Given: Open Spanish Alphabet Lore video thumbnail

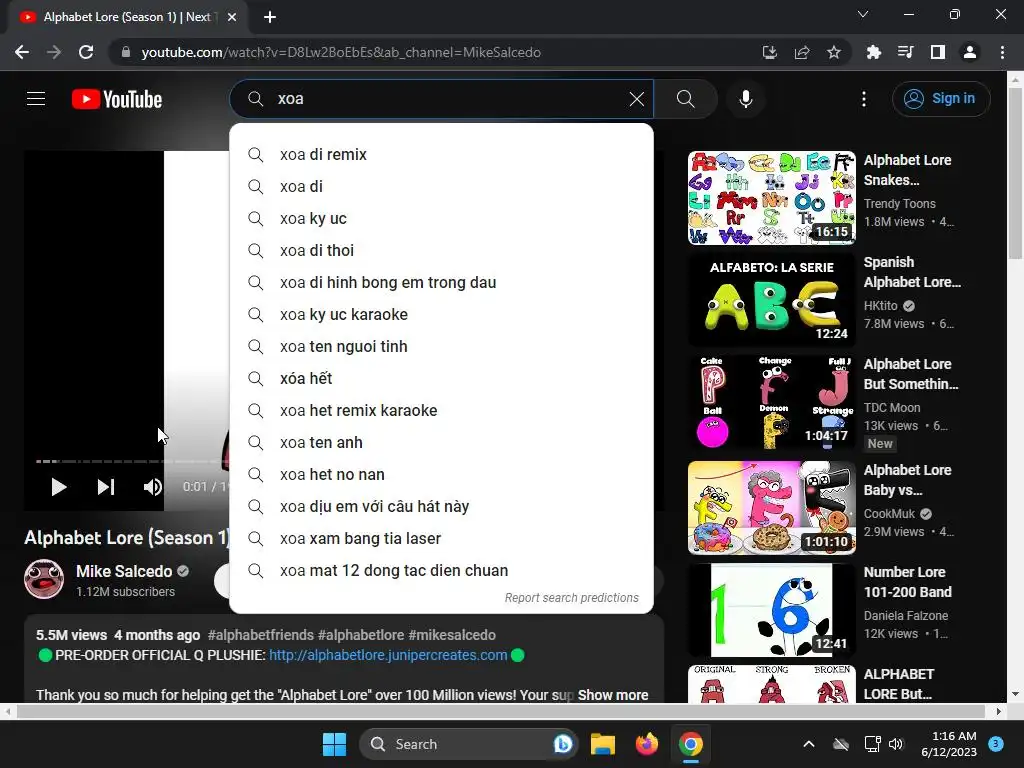Looking at the screenshot, I should pyautogui.click(x=771, y=300).
